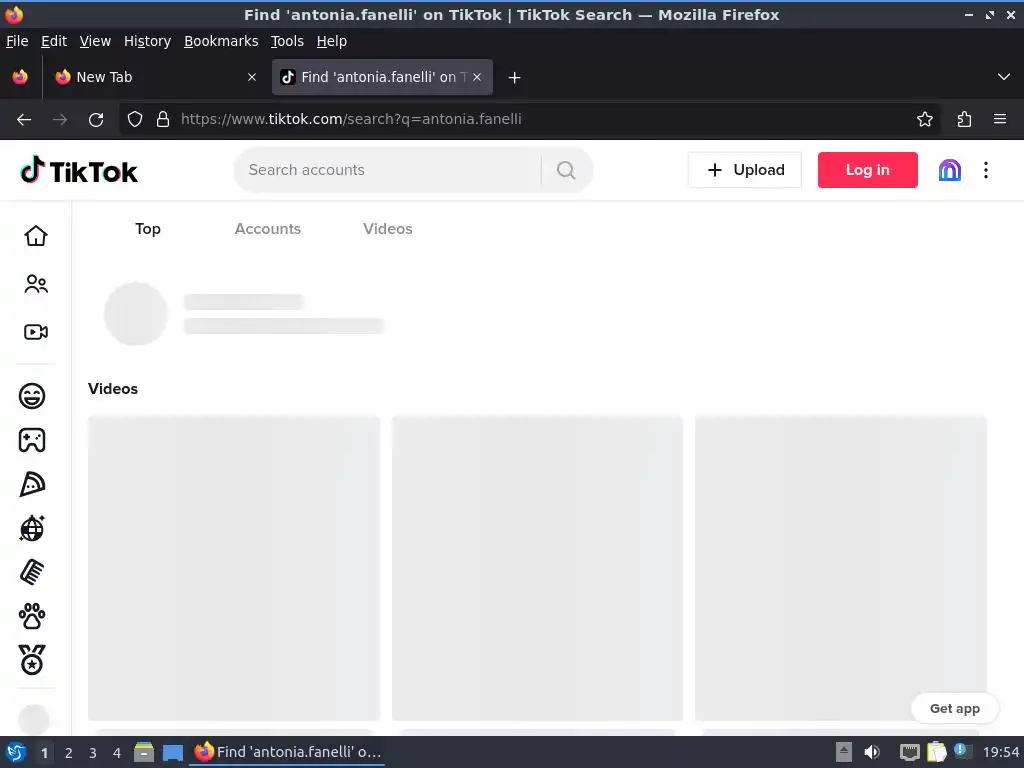
Task: Click the magnifier search icon
Action: click(x=566, y=170)
